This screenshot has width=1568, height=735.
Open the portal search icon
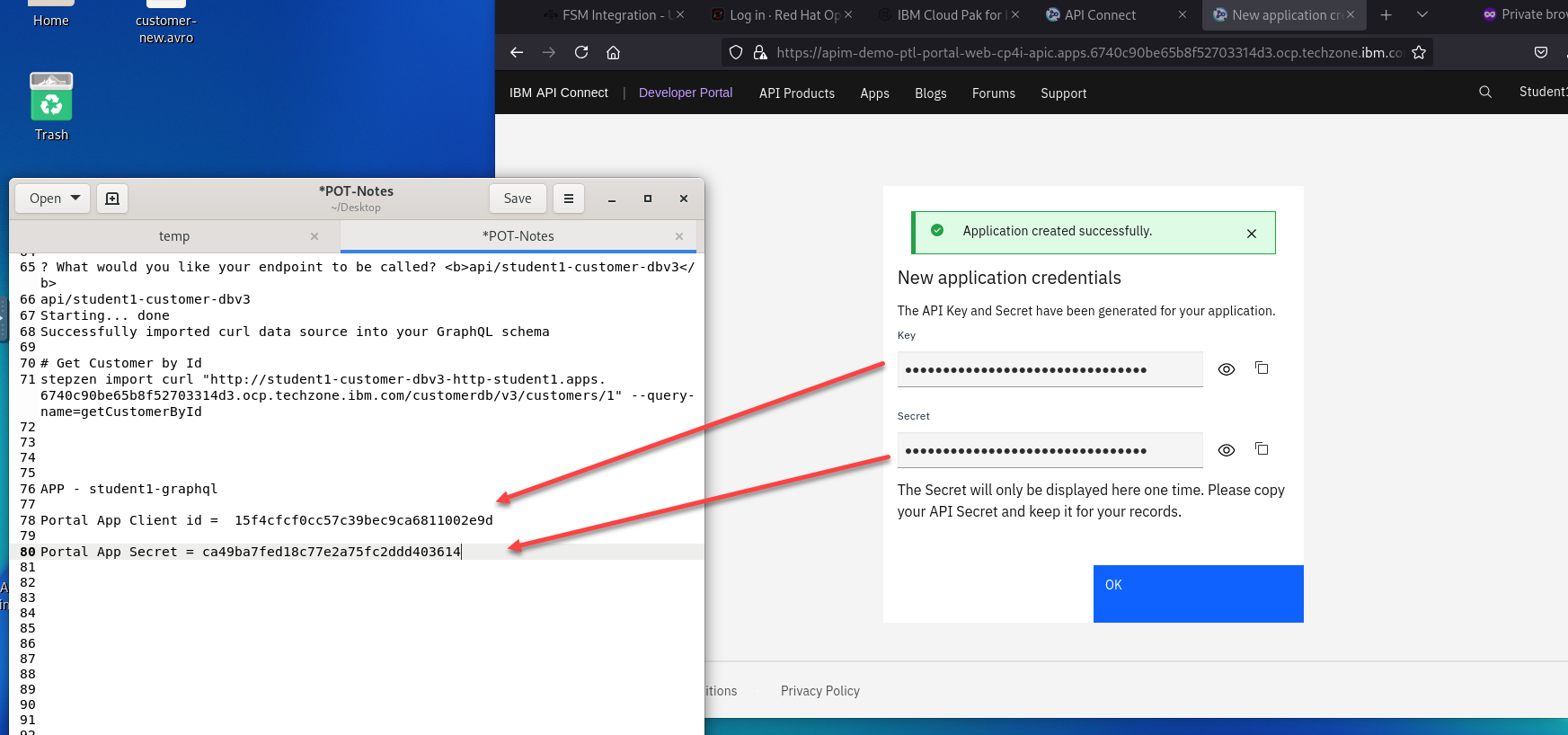pyautogui.click(x=1485, y=93)
